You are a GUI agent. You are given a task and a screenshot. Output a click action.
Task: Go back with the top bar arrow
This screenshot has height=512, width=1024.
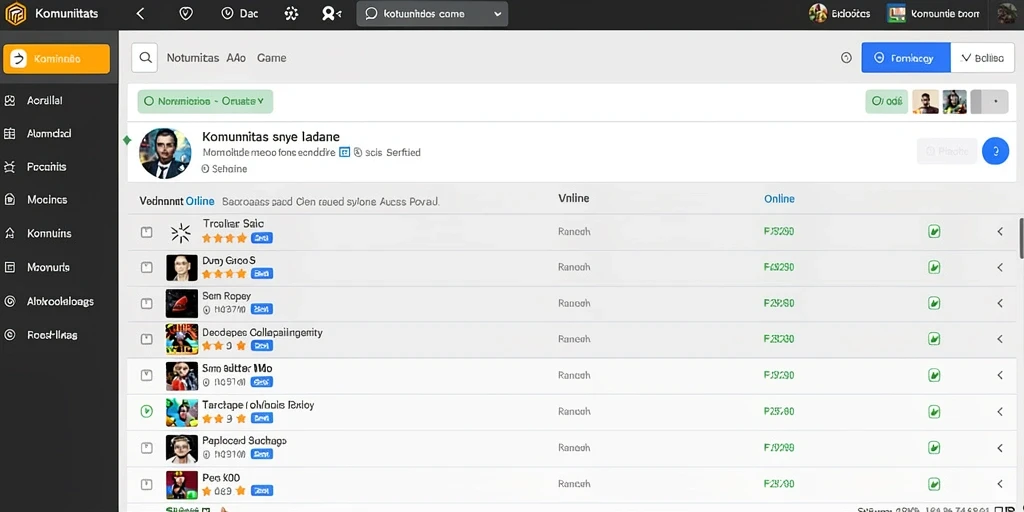[140, 14]
